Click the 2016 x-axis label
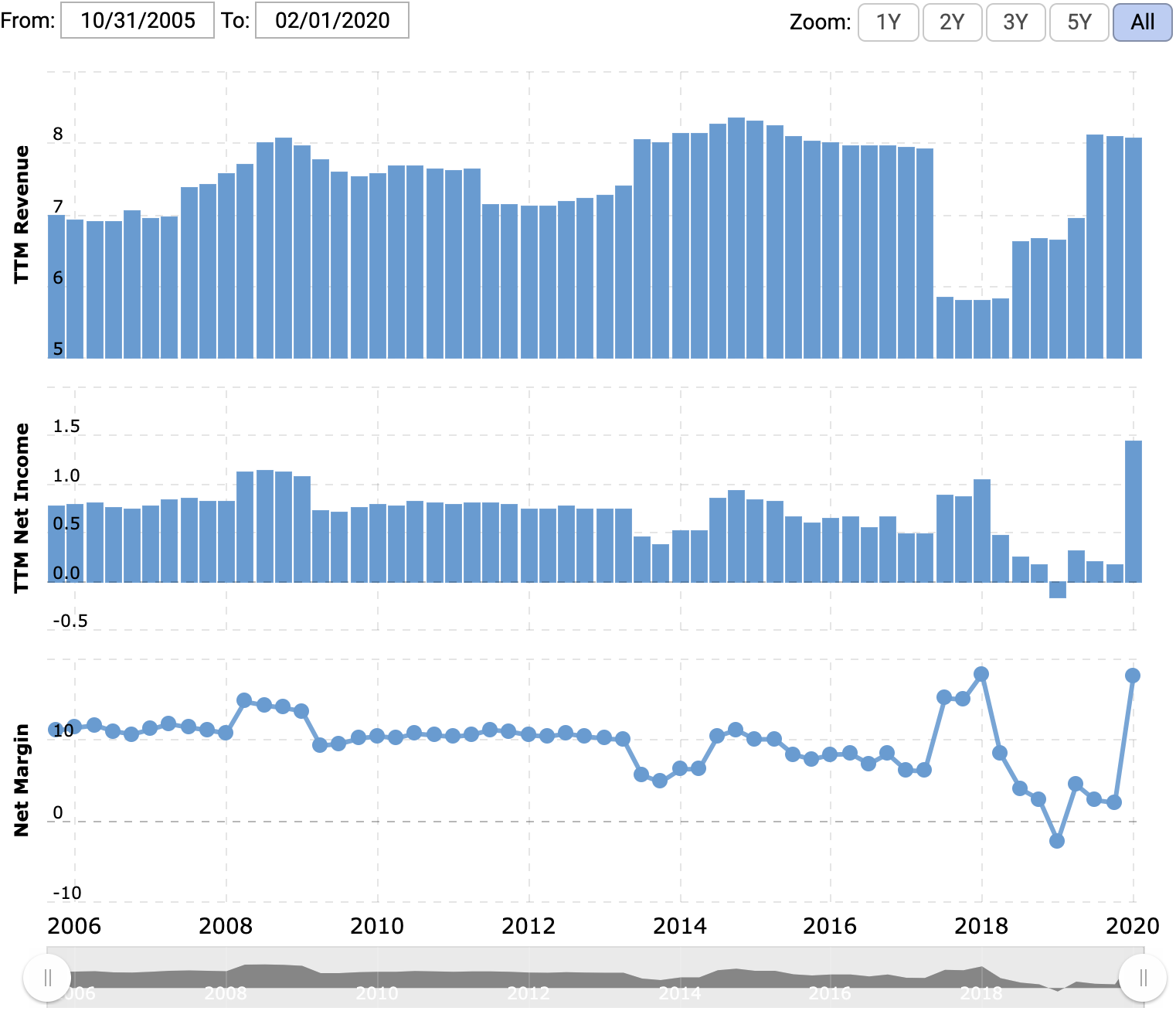 click(830, 926)
